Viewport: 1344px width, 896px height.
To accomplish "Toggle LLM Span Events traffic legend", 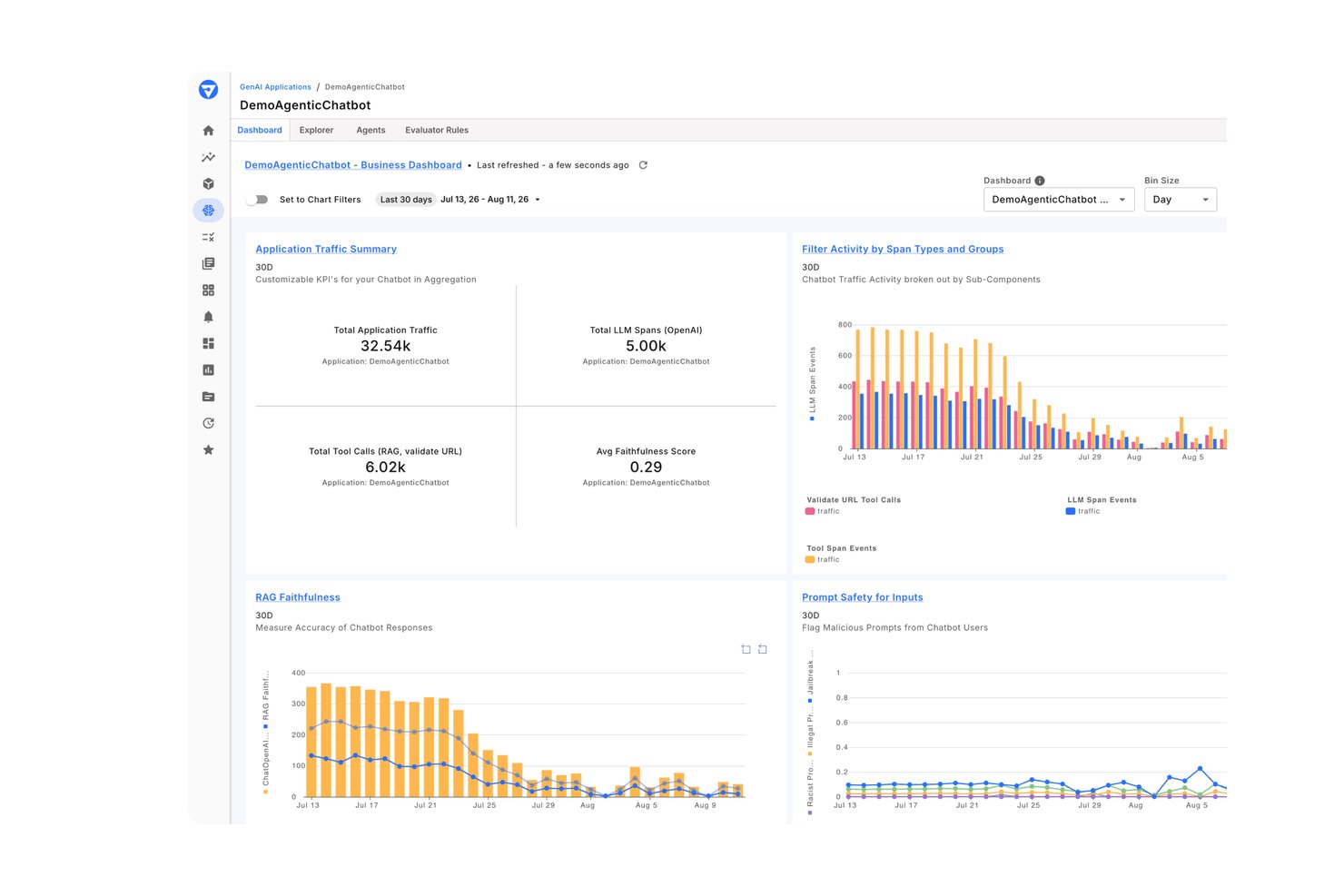I will click(x=1083, y=511).
